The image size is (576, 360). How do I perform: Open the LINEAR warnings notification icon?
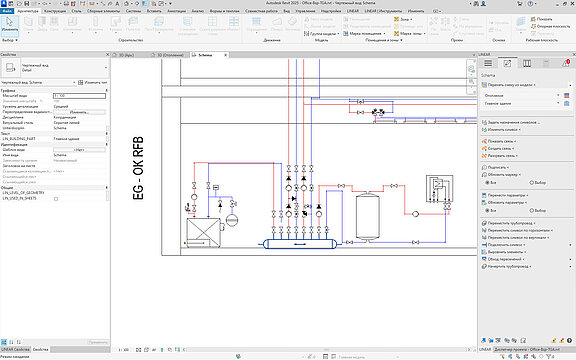click(x=566, y=63)
